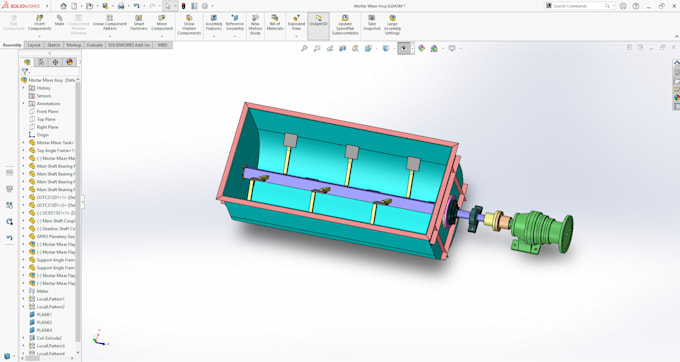Click the Save icon

(x=105, y=6)
